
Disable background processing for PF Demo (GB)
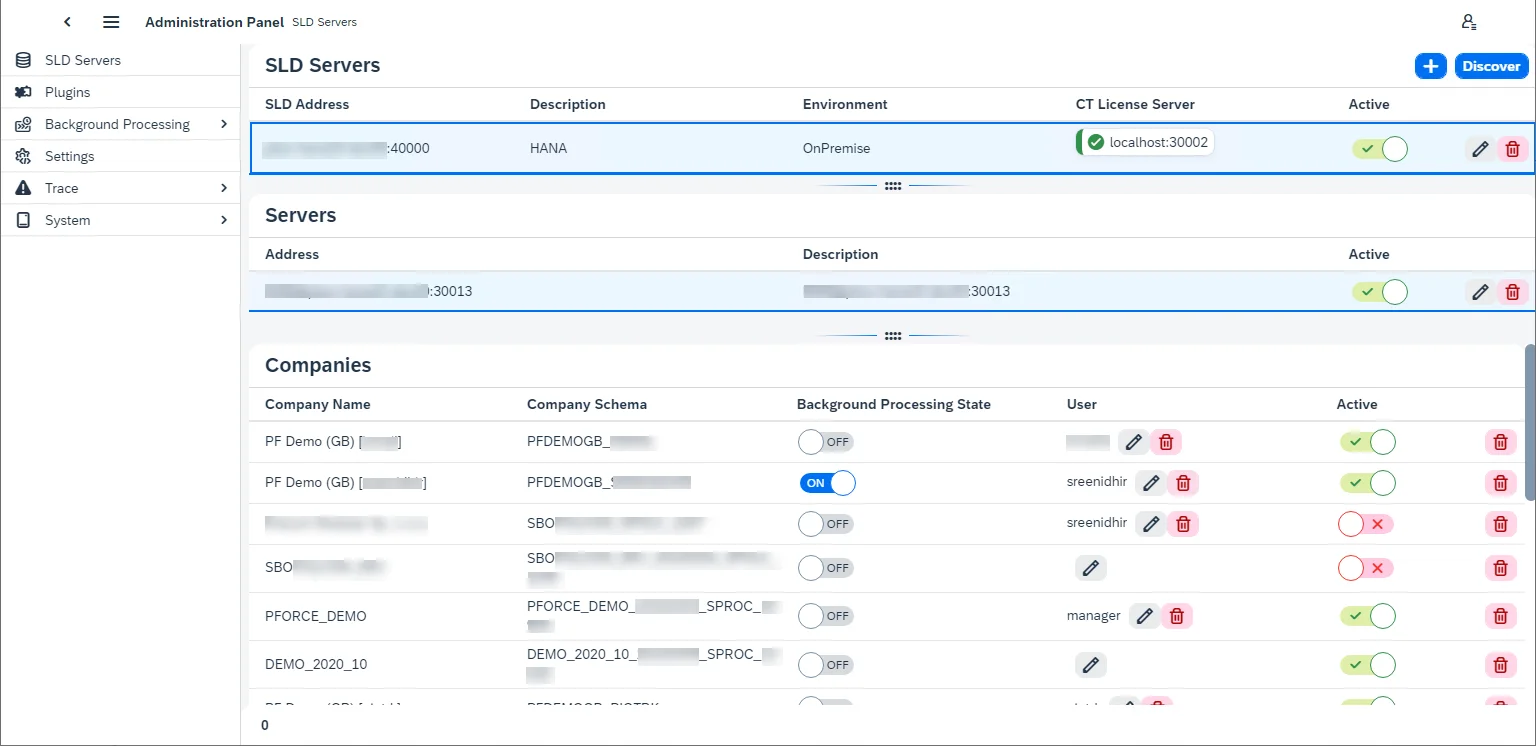[x=828, y=482]
